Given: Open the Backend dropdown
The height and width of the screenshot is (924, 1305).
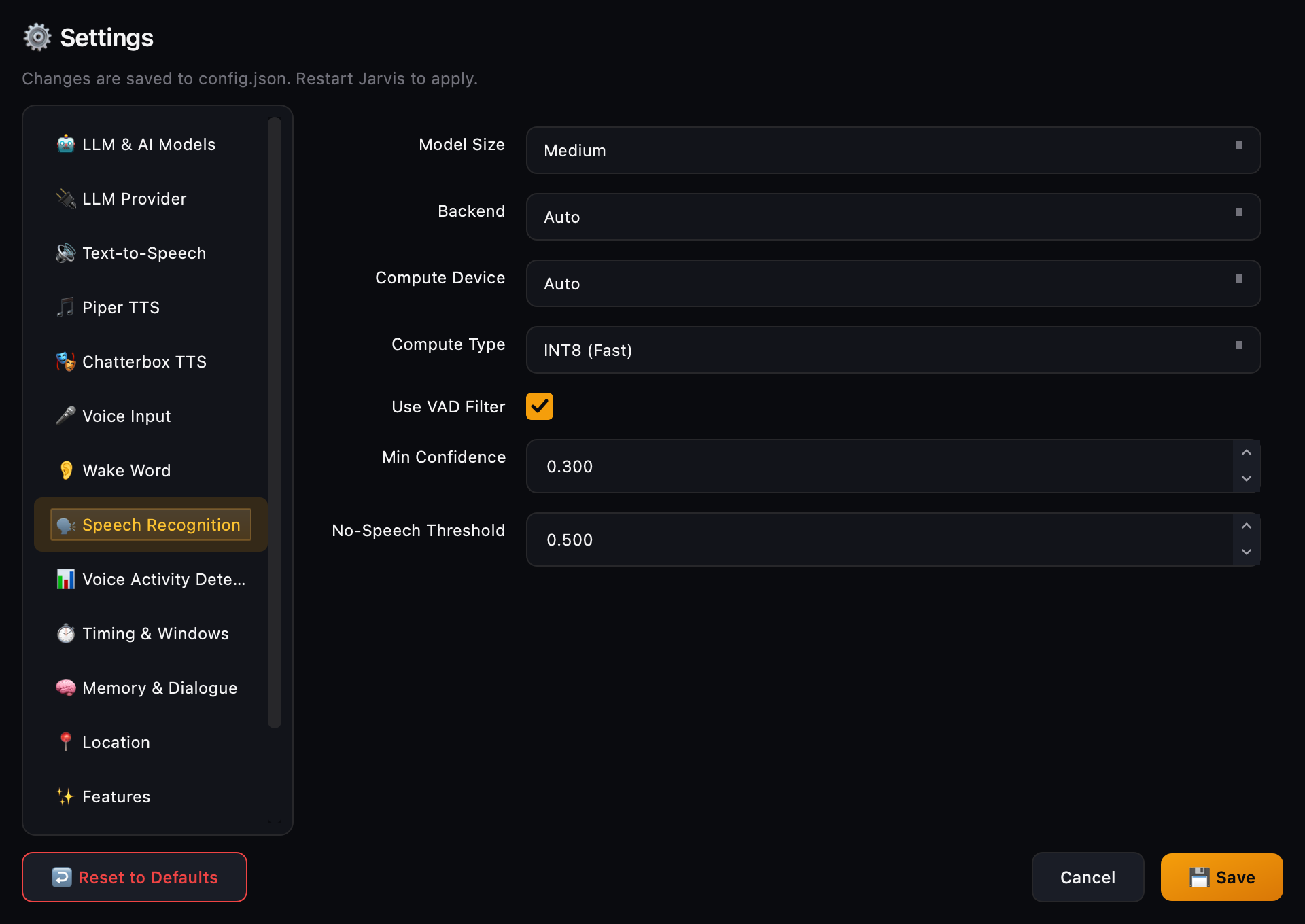Looking at the screenshot, I should (893, 217).
